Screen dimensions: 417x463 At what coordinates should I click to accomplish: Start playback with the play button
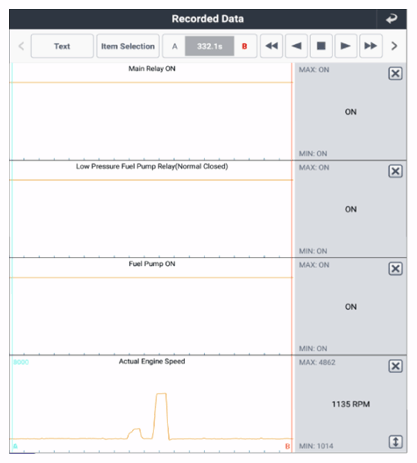[x=345, y=46]
